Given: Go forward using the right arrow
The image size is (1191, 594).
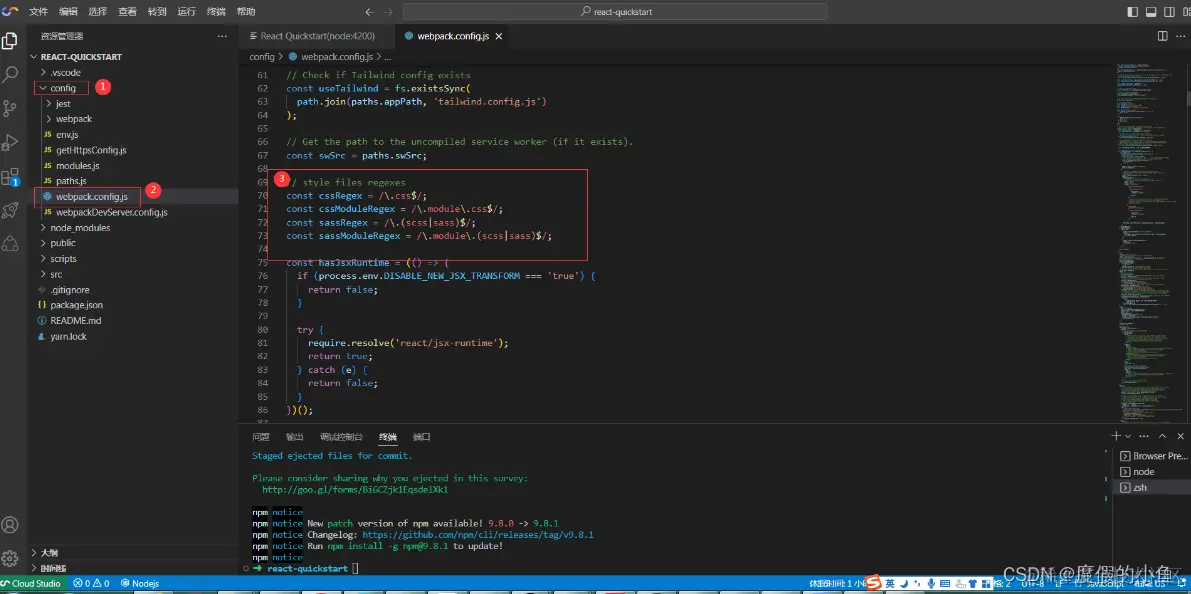Looking at the screenshot, I should pos(389,12).
